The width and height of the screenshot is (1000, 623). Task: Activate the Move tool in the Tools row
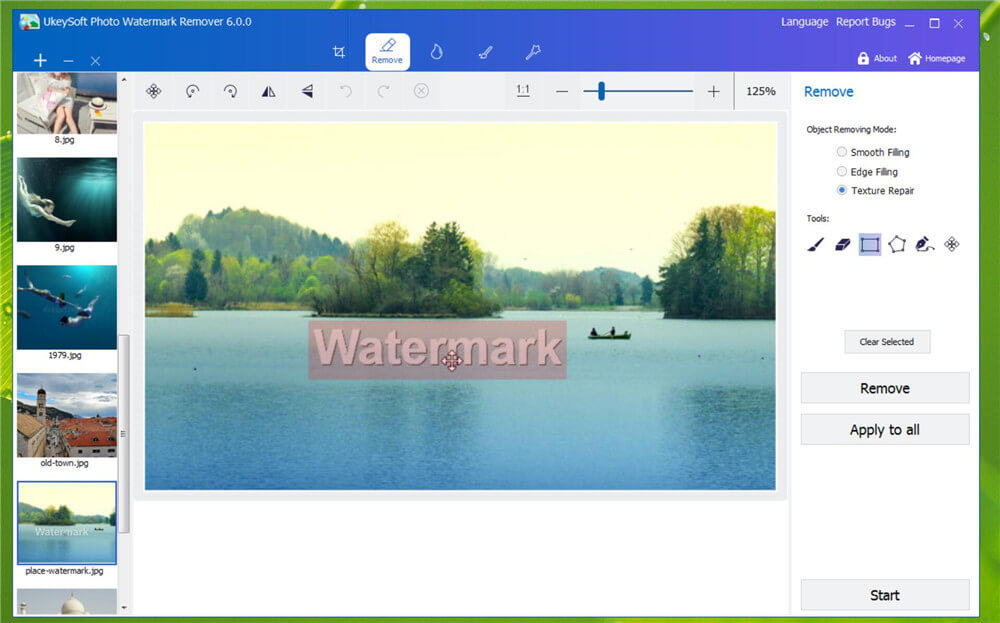tap(953, 244)
